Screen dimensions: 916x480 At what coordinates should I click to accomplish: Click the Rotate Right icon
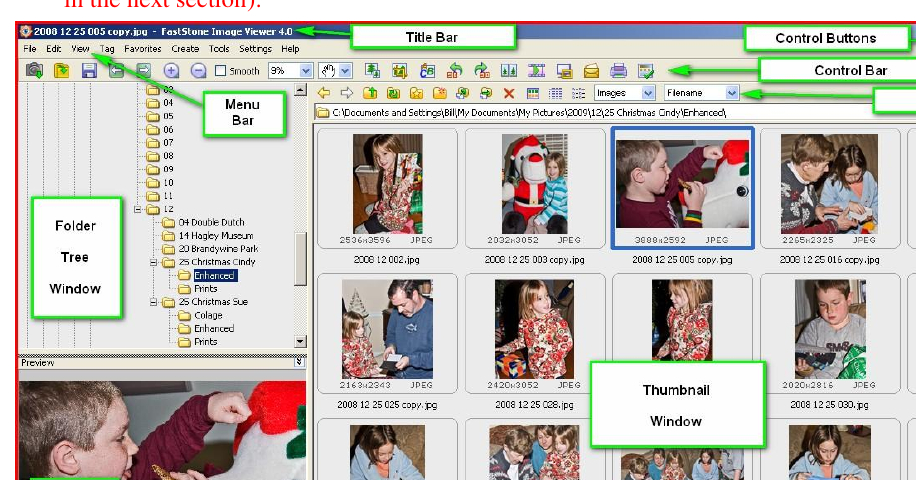click(x=482, y=71)
